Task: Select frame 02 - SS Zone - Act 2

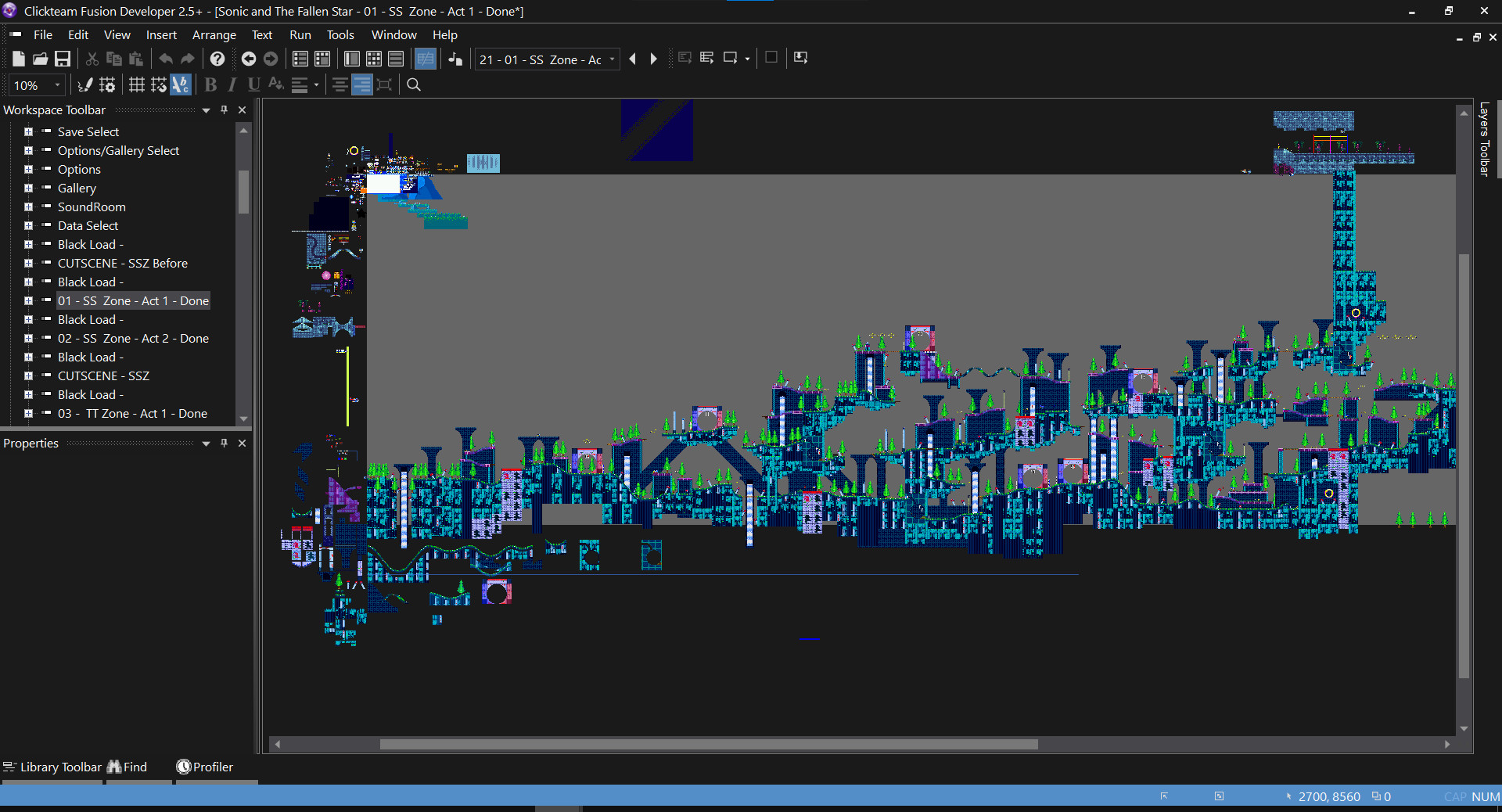Action: [133, 338]
